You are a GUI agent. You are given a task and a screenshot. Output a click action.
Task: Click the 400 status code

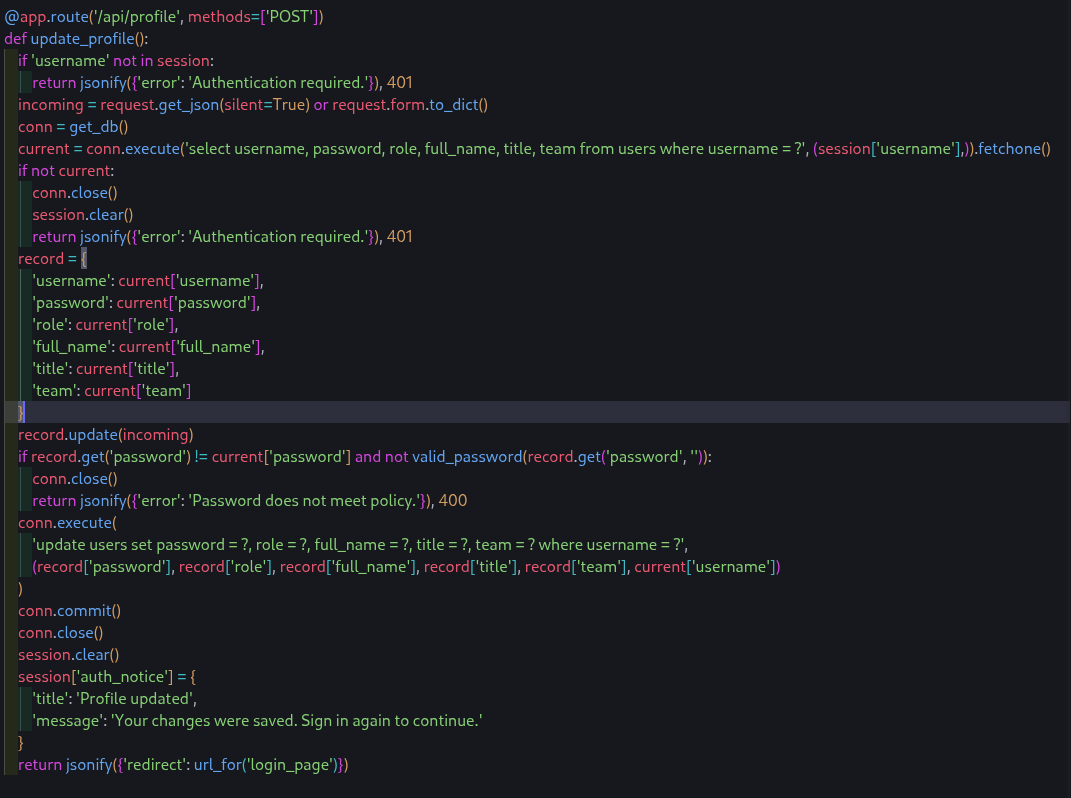pos(453,501)
